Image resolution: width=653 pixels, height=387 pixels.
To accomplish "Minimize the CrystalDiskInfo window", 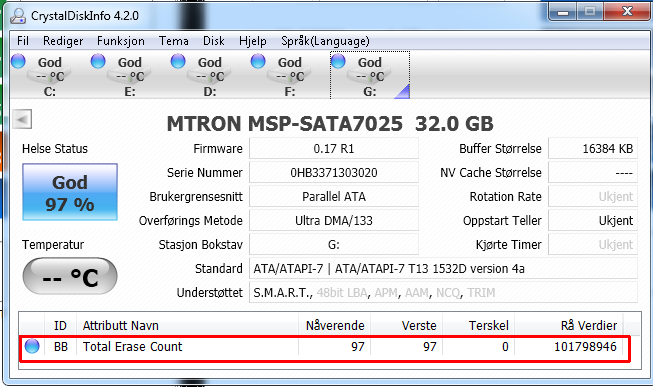I will [x=563, y=12].
